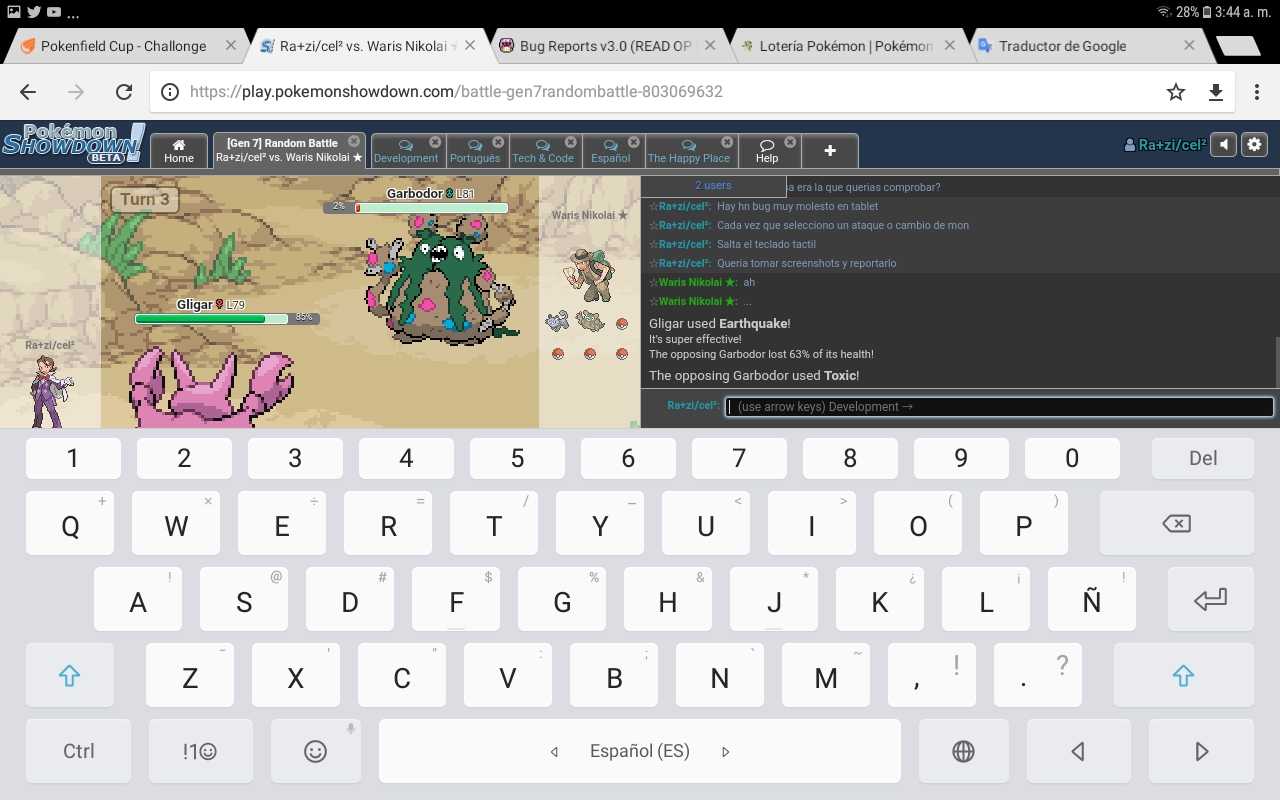1280x800 pixels.
Task: Toggle the left shift key
Action: 69,675
